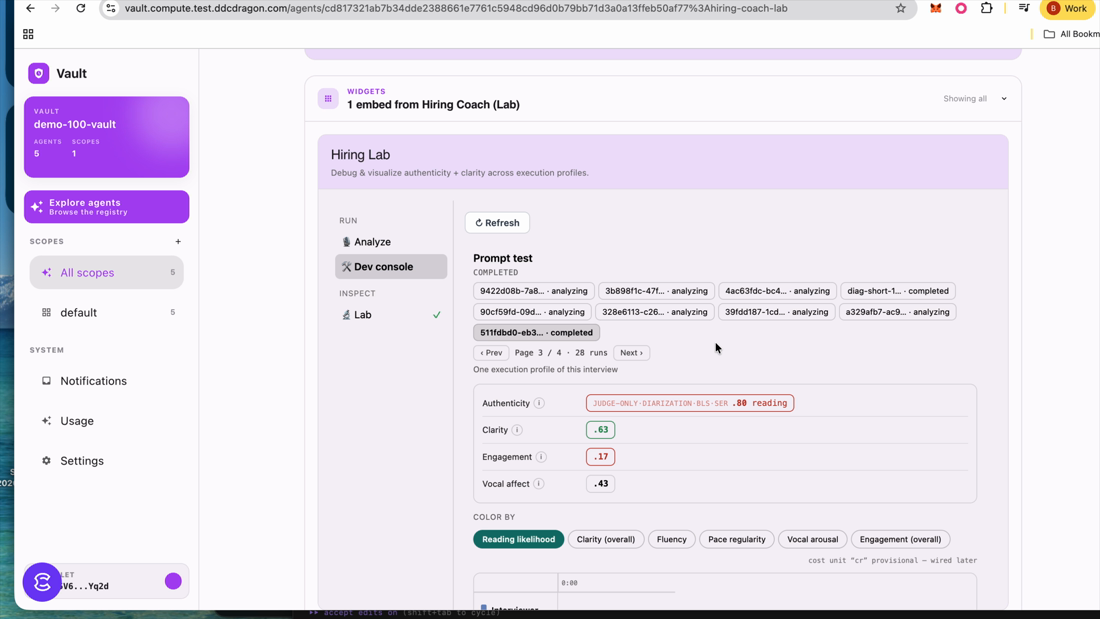Click the Vocal affect .43 value
This screenshot has height=619, width=1100.
[x=601, y=484]
